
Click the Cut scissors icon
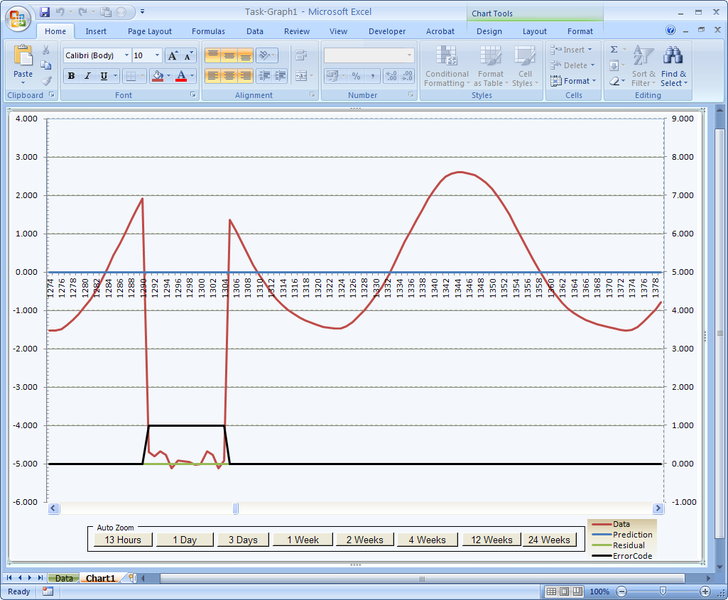point(46,50)
